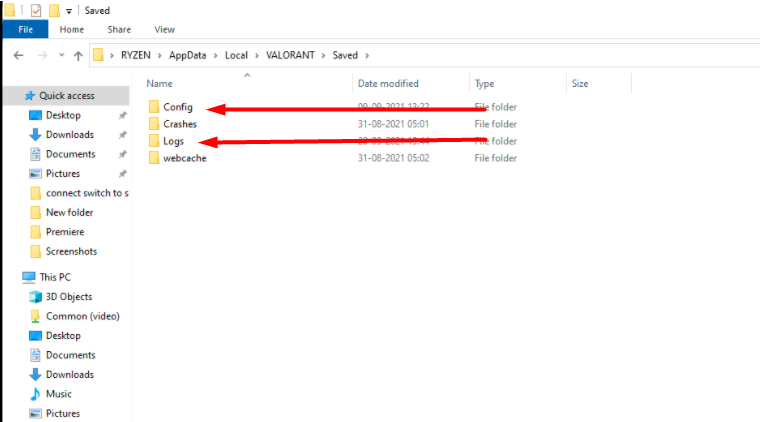The width and height of the screenshot is (760, 422).
Task: Click the New folder quick access toolbar icon
Action: pyautogui.click(x=54, y=10)
